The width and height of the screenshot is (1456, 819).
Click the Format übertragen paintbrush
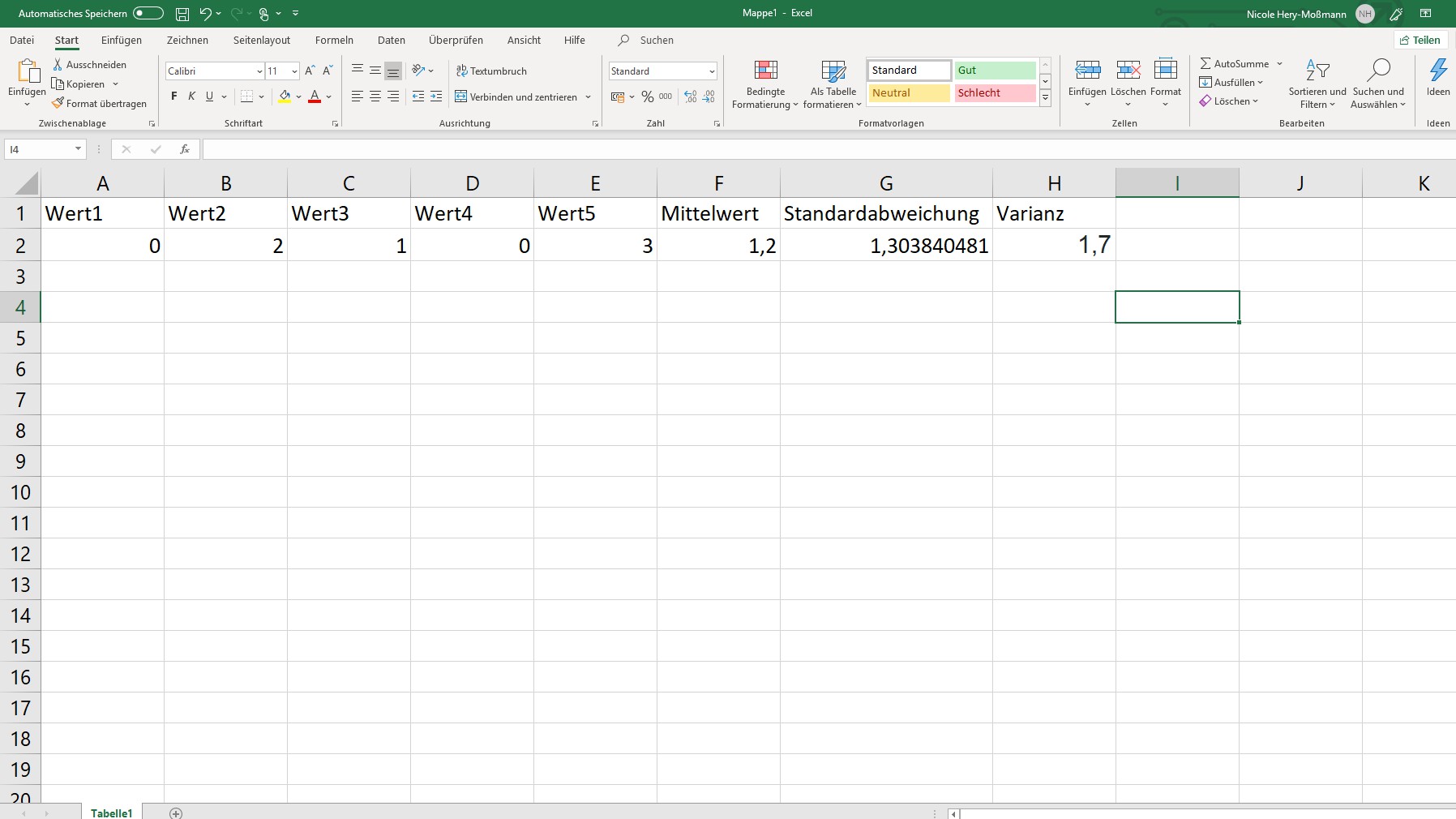tap(100, 104)
